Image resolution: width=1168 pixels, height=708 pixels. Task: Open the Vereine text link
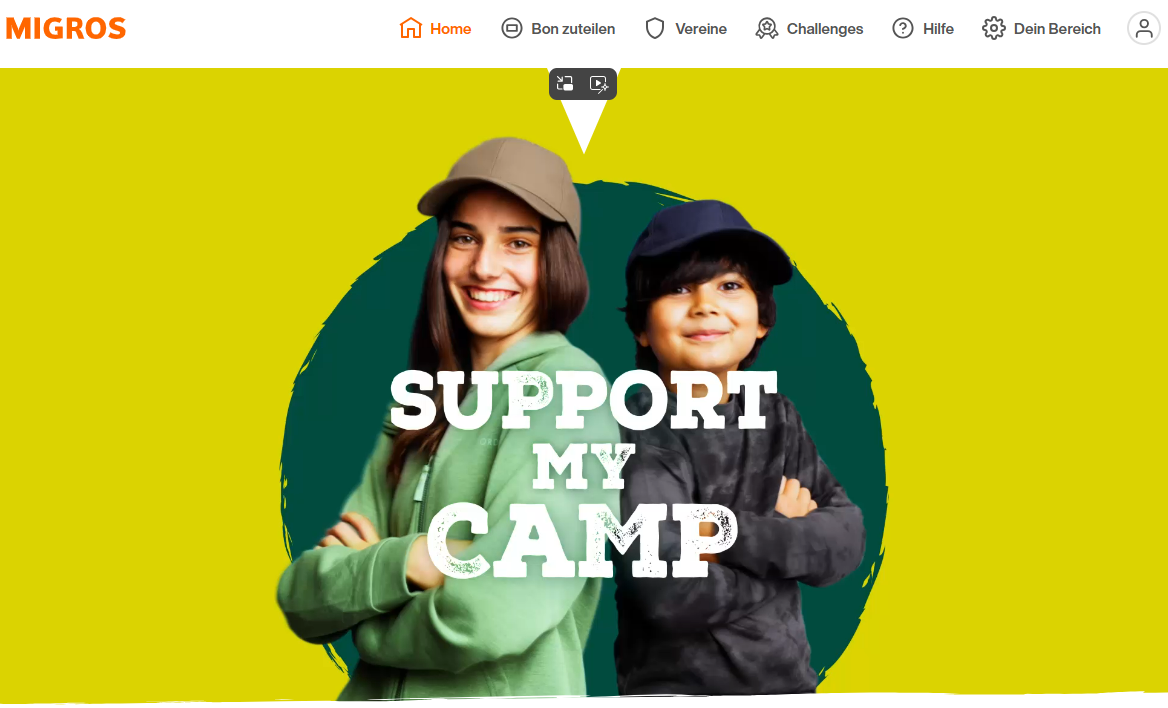701,29
